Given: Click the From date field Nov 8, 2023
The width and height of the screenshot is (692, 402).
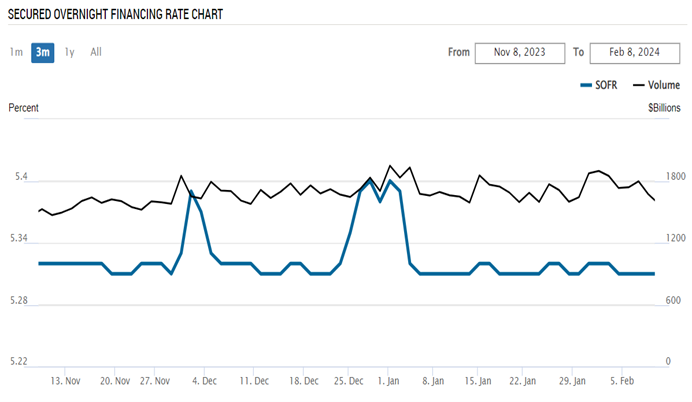Looking at the screenshot, I should (518, 53).
